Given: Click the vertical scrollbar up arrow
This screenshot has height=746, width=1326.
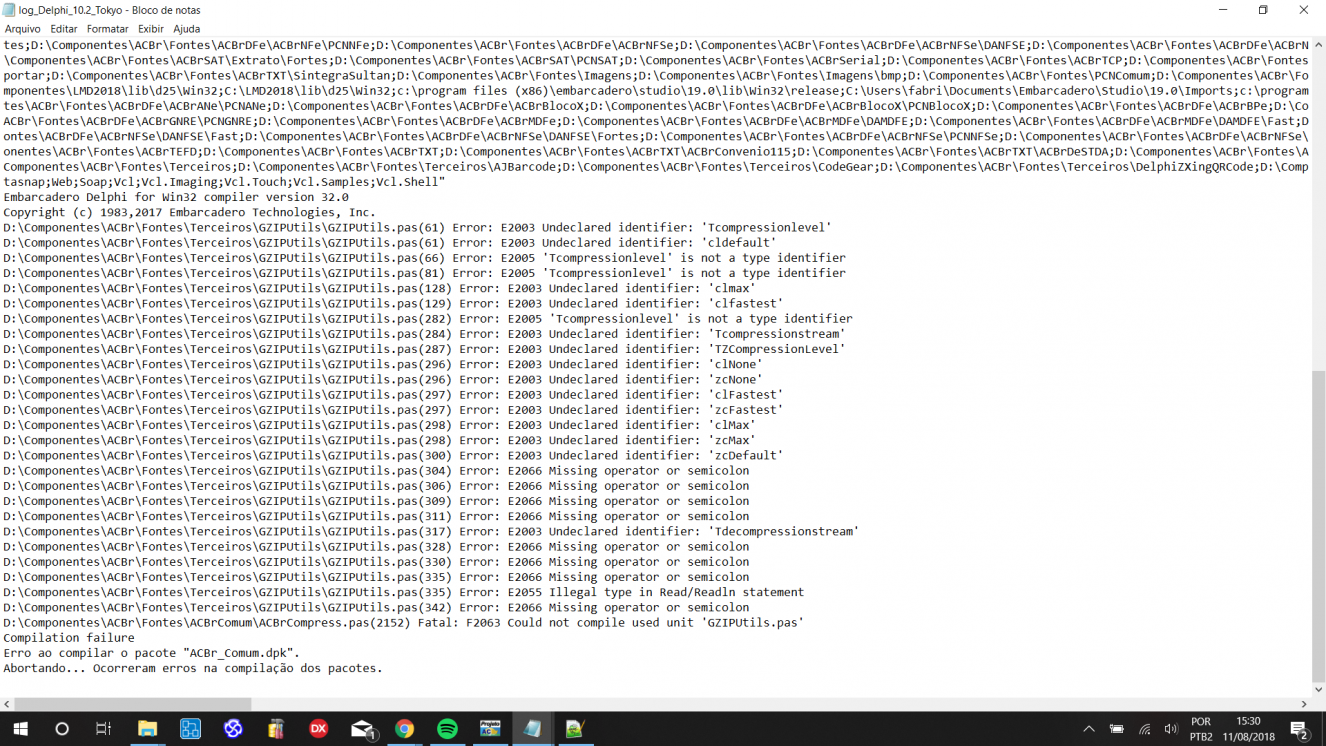Looking at the screenshot, I should (x=1318, y=46).
